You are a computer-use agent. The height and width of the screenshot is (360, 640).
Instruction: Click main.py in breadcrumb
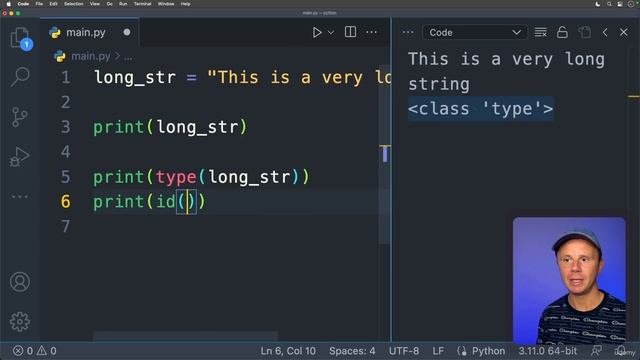point(90,56)
